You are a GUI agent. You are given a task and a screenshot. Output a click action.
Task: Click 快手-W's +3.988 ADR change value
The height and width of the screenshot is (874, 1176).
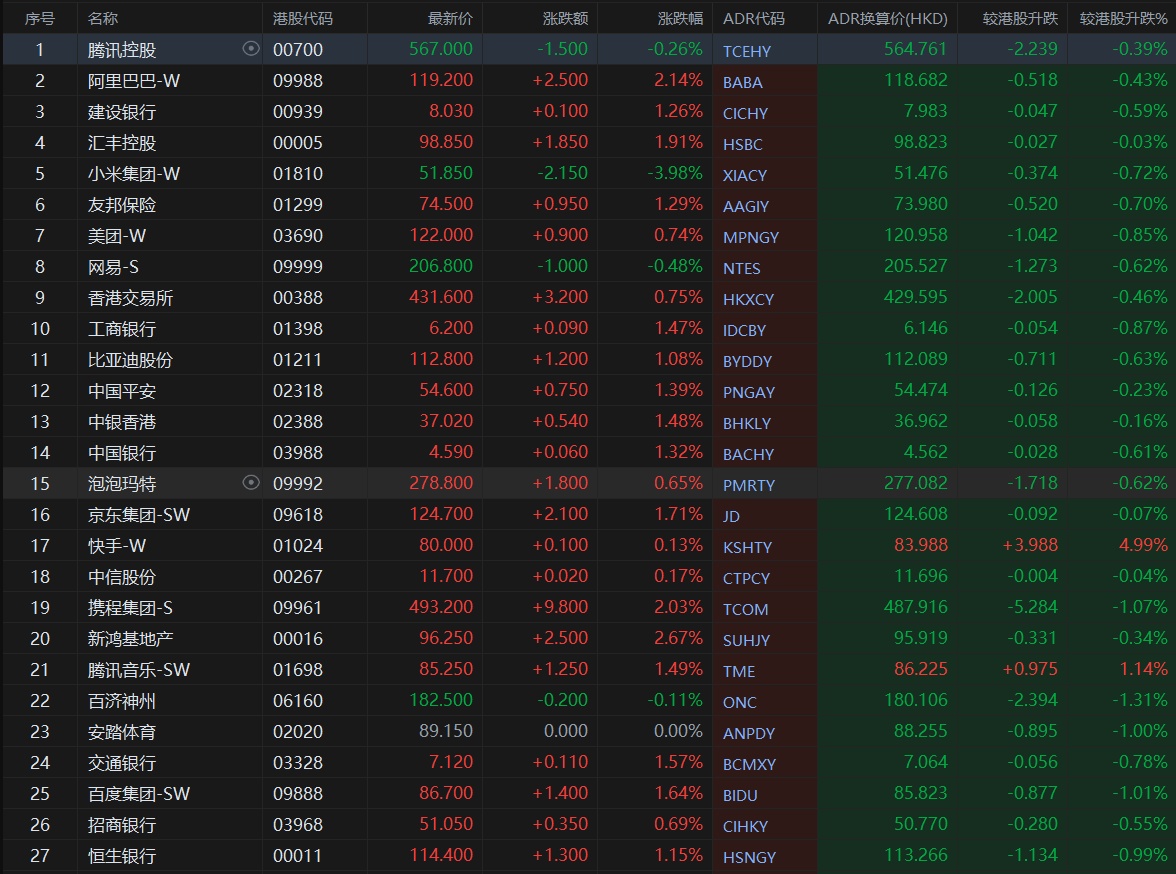pyautogui.click(x=1030, y=546)
